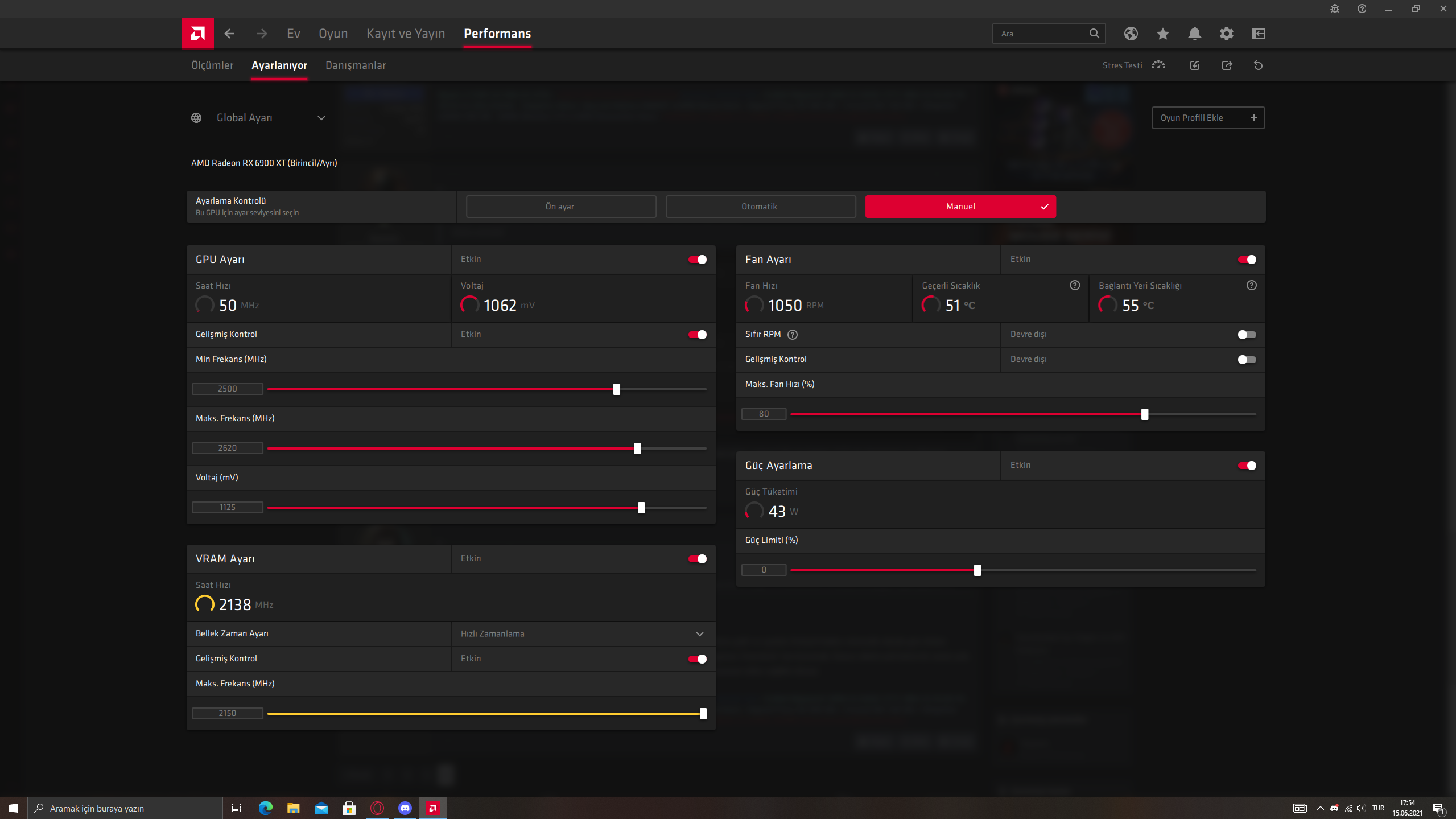Open the web browser globe icon
1456x819 pixels.
click(1131, 34)
